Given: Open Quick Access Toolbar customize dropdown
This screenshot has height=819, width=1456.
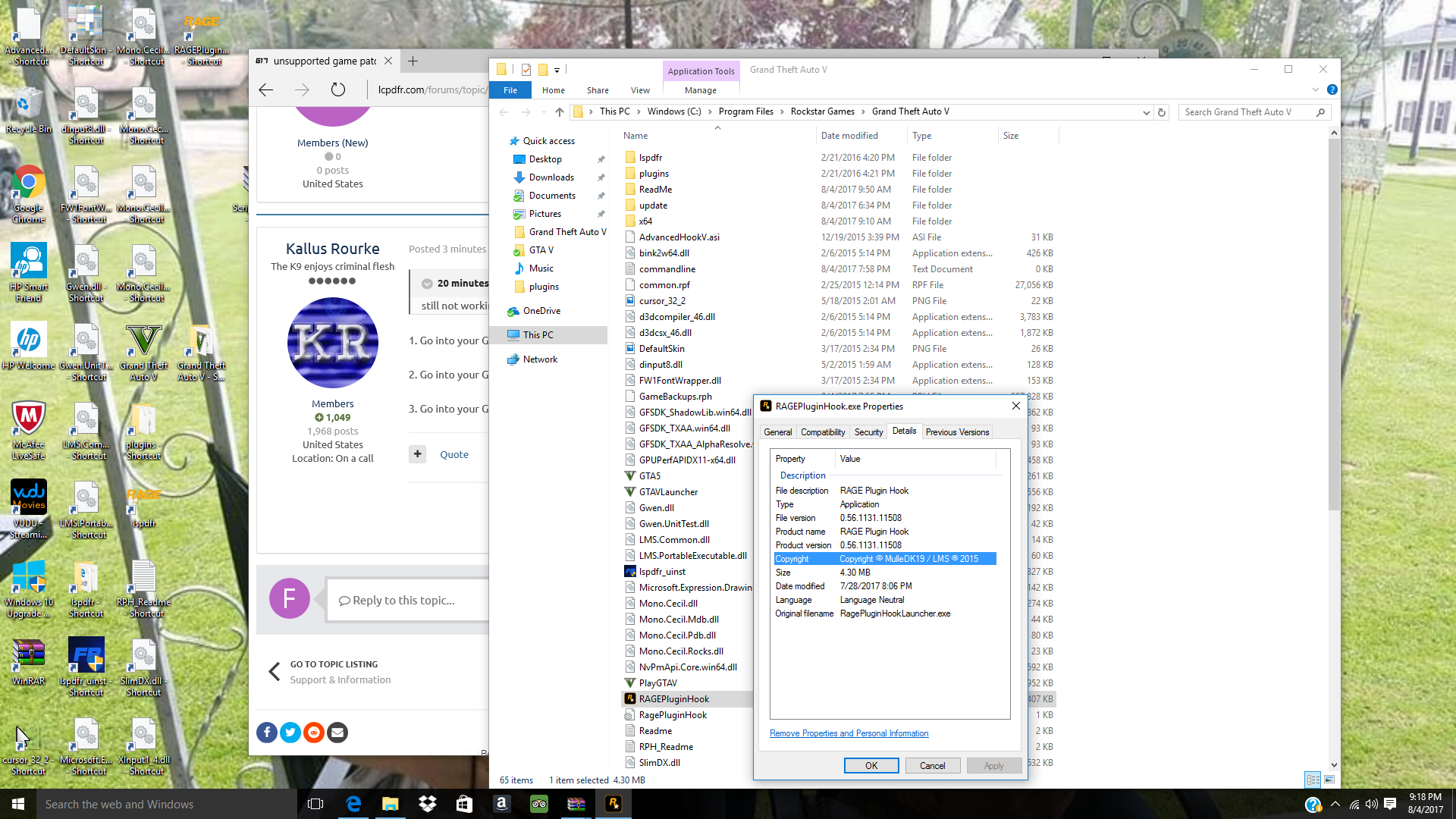Looking at the screenshot, I should 557,71.
